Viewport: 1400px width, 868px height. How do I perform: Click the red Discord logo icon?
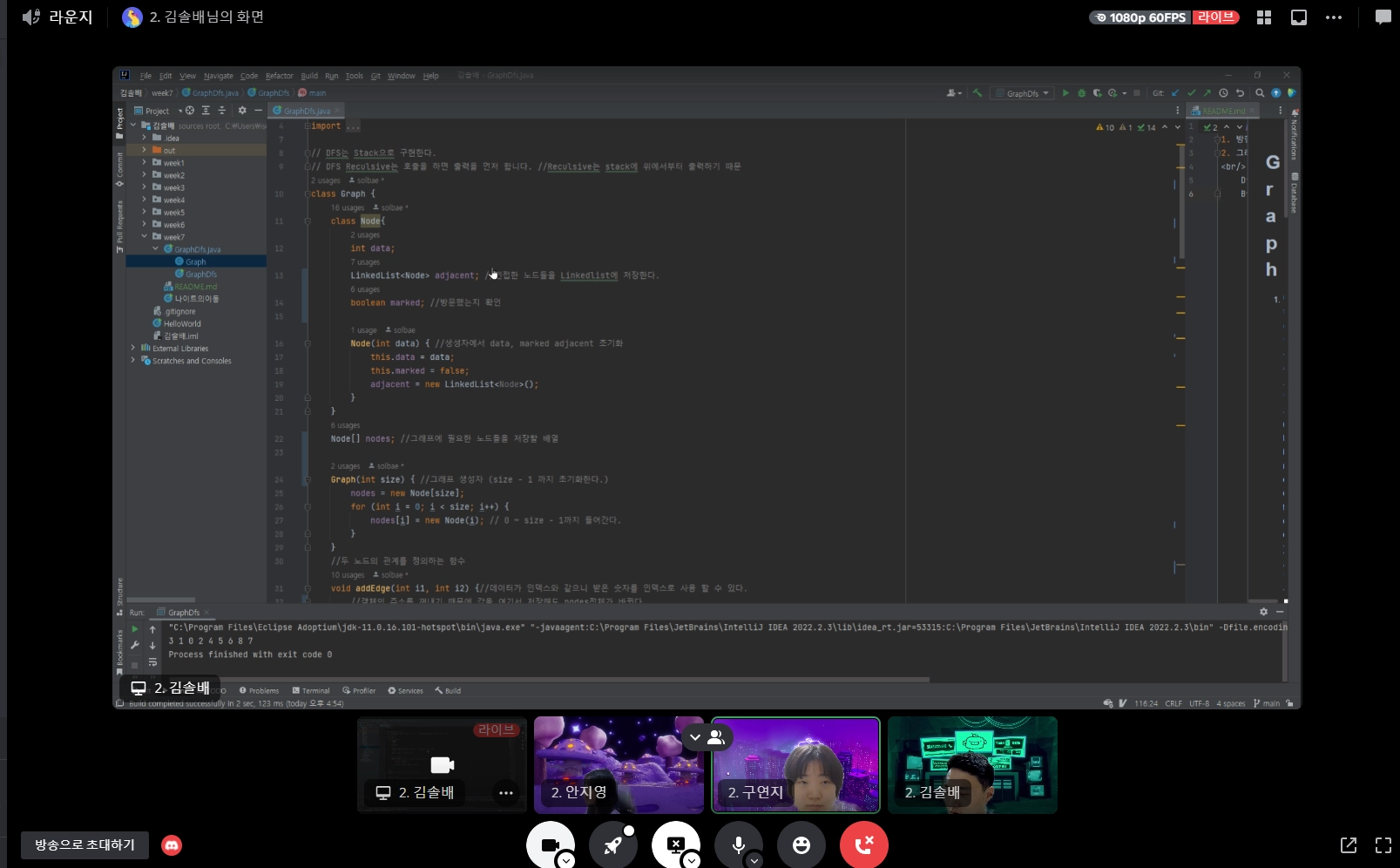pos(172,844)
